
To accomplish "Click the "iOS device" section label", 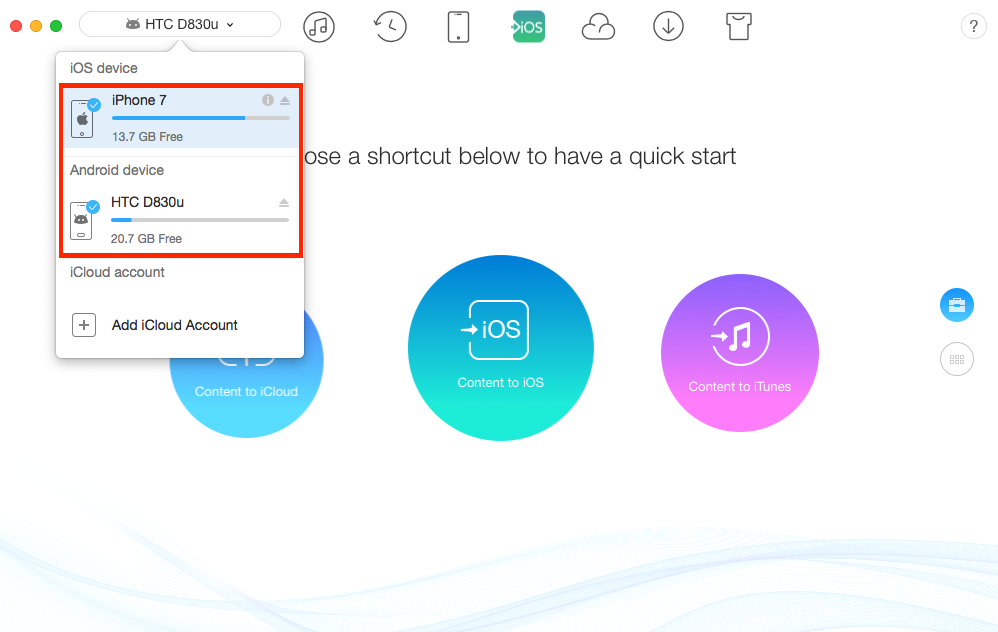I will click(104, 68).
